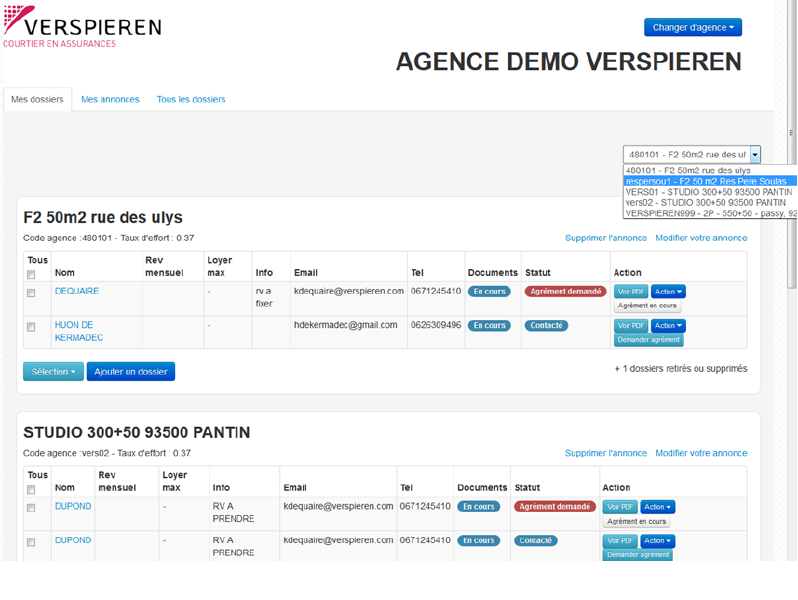Open Action dropdown in HUON DE KERMADEC row
The width and height of the screenshot is (798, 600).
coord(668,326)
